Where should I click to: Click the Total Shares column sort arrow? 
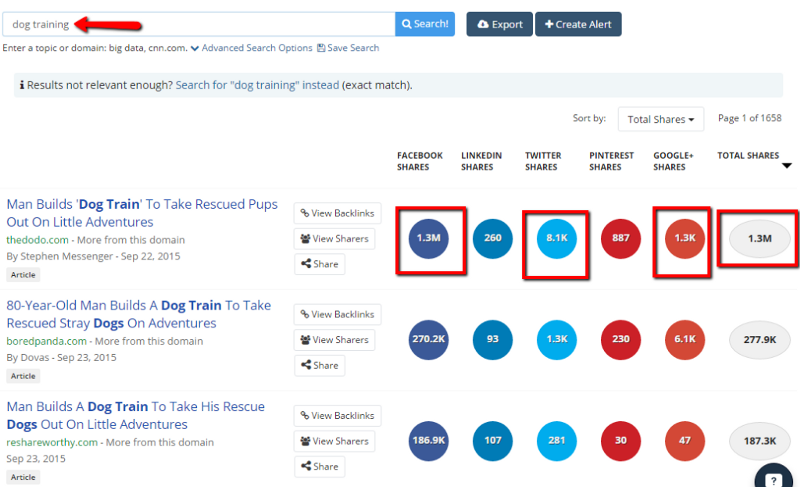(786, 166)
